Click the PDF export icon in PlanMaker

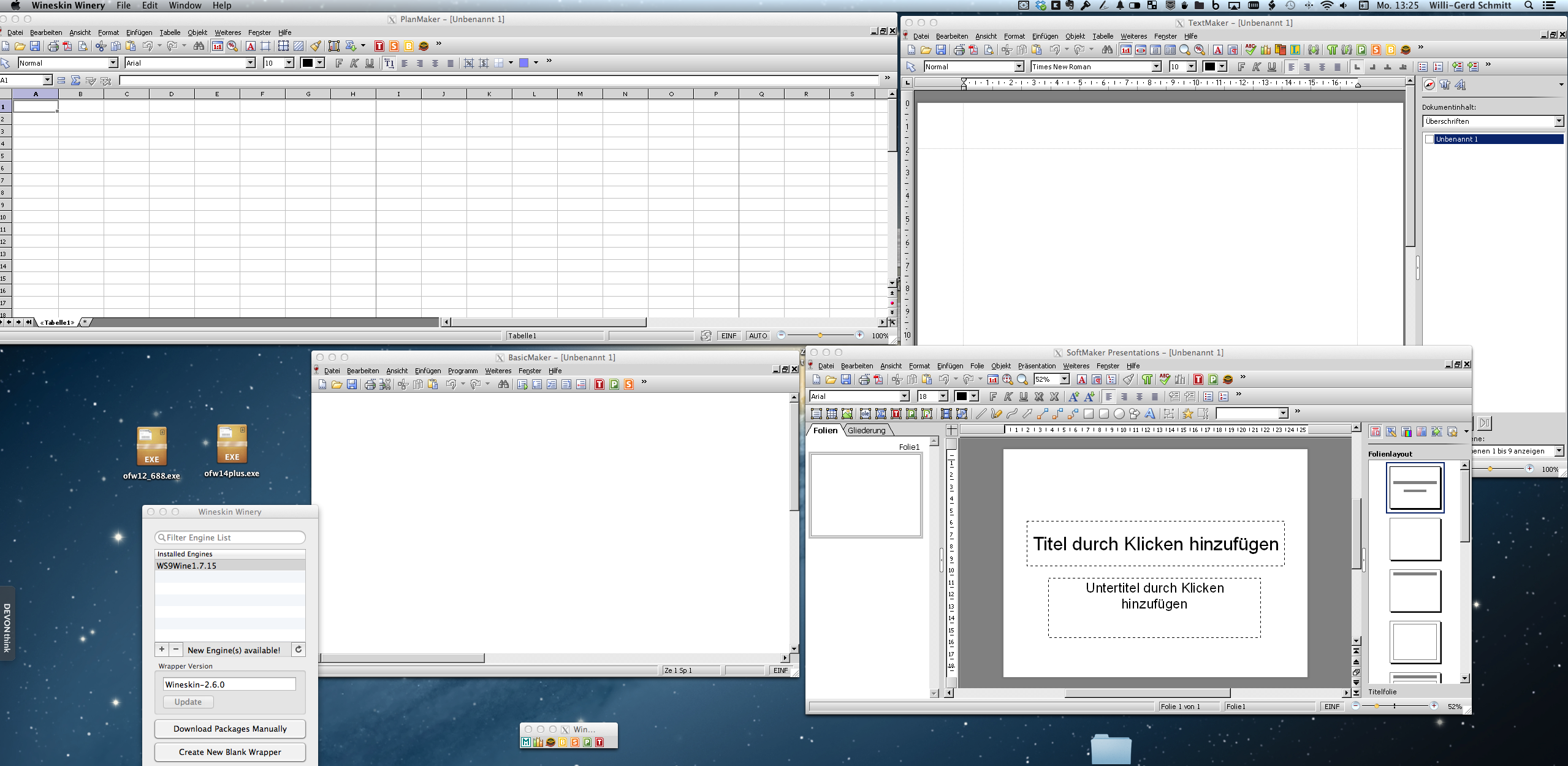(x=67, y=46)
